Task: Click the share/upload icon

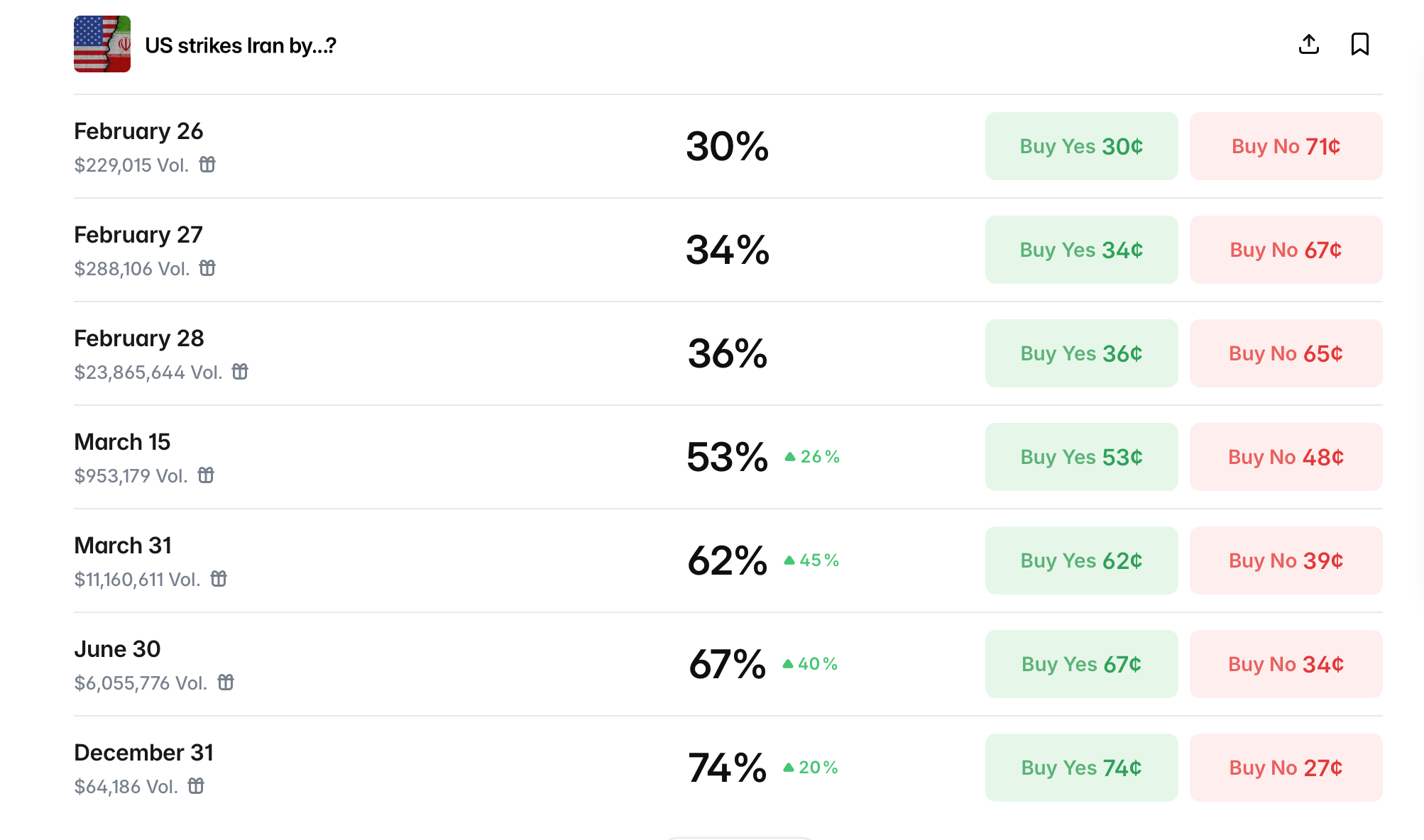Action: point(1308,44)
